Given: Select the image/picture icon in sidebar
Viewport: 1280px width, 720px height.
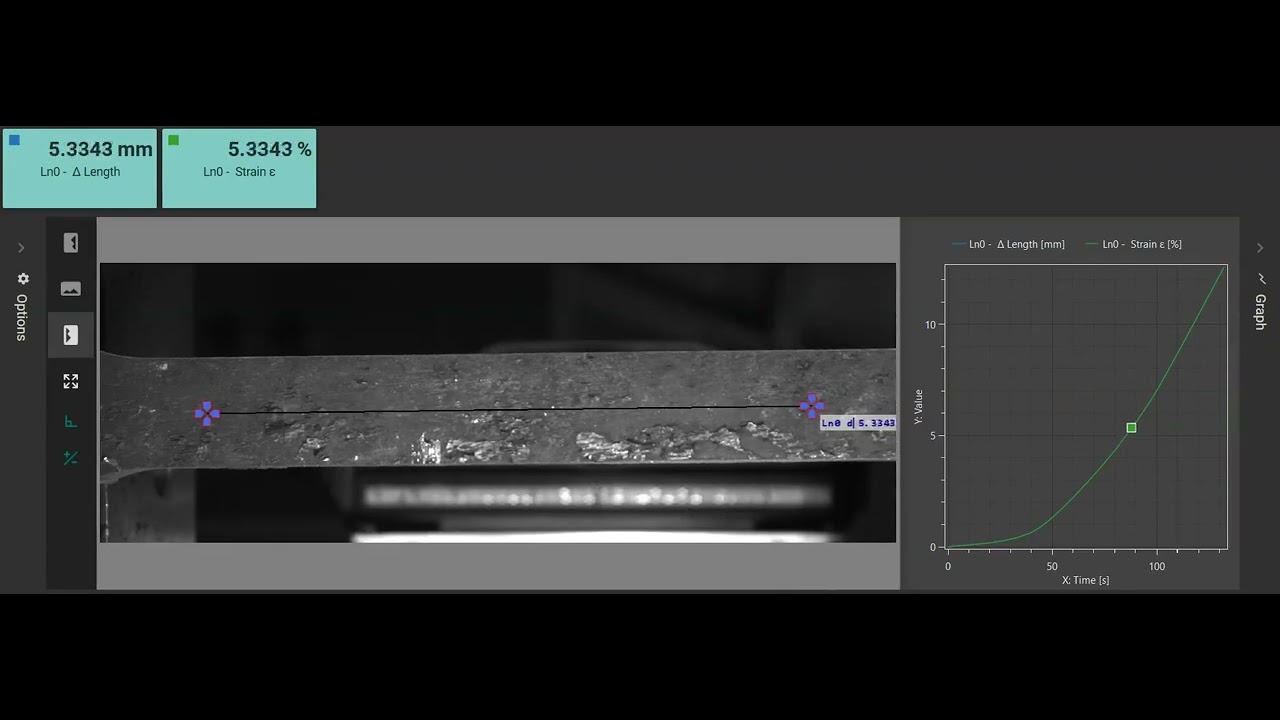Looking at the screenshot, I should coord(71,289).
